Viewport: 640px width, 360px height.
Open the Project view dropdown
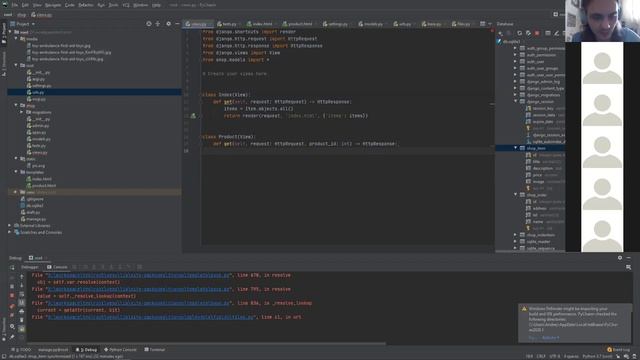(22, 24)
